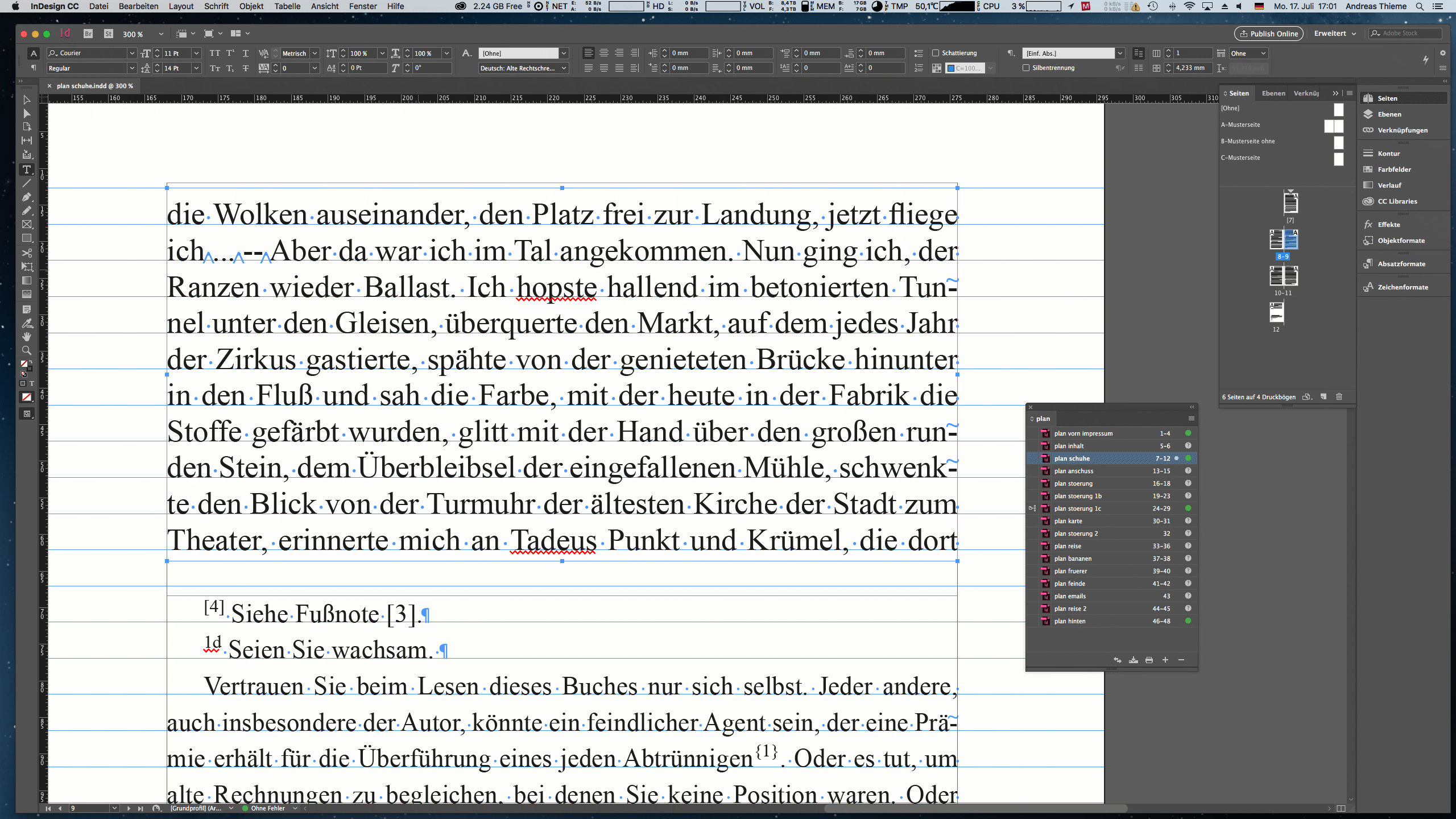
Task: Select the Rectangle tool
Action: click(26, 238)
